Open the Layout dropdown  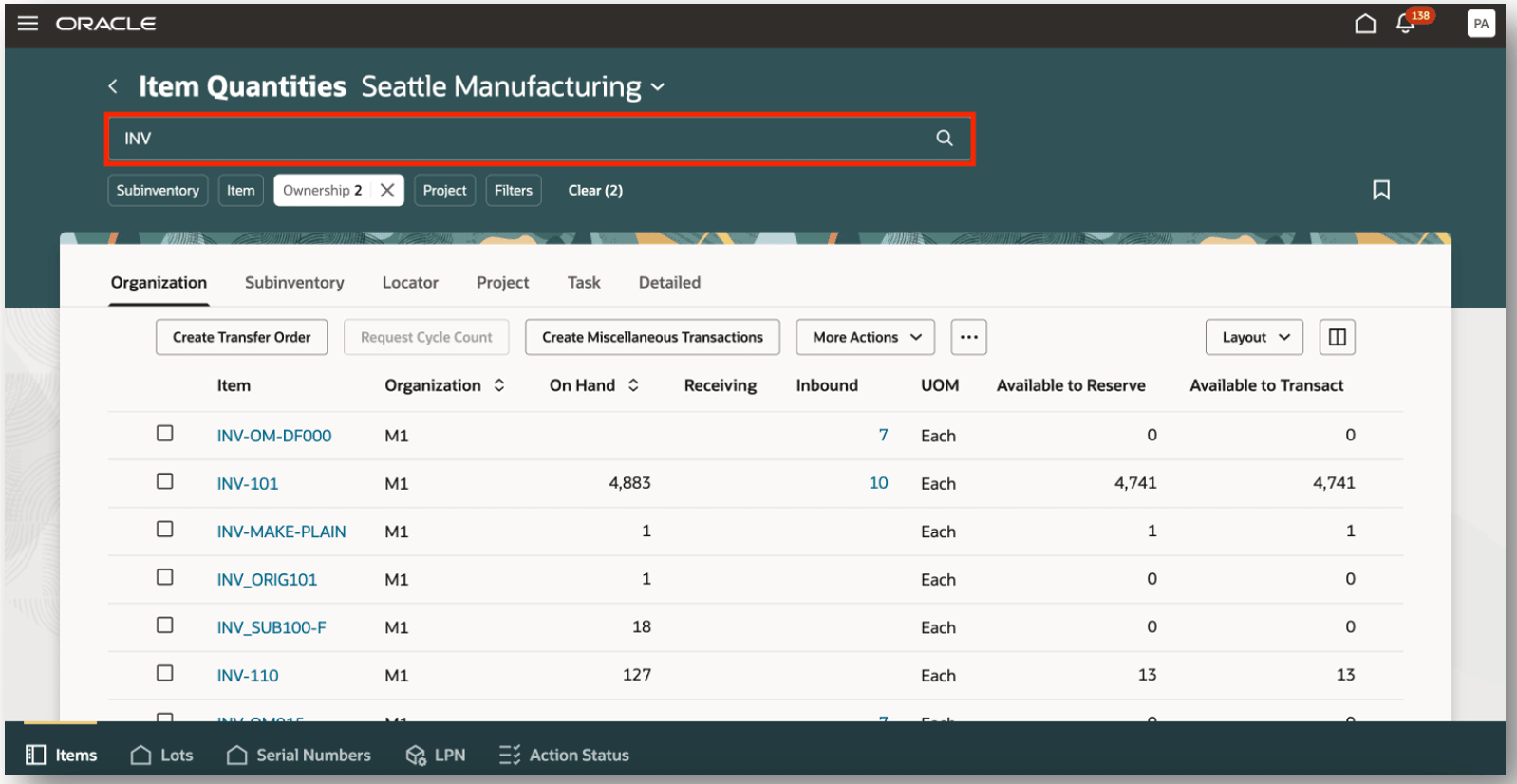tap(1254, 337)
